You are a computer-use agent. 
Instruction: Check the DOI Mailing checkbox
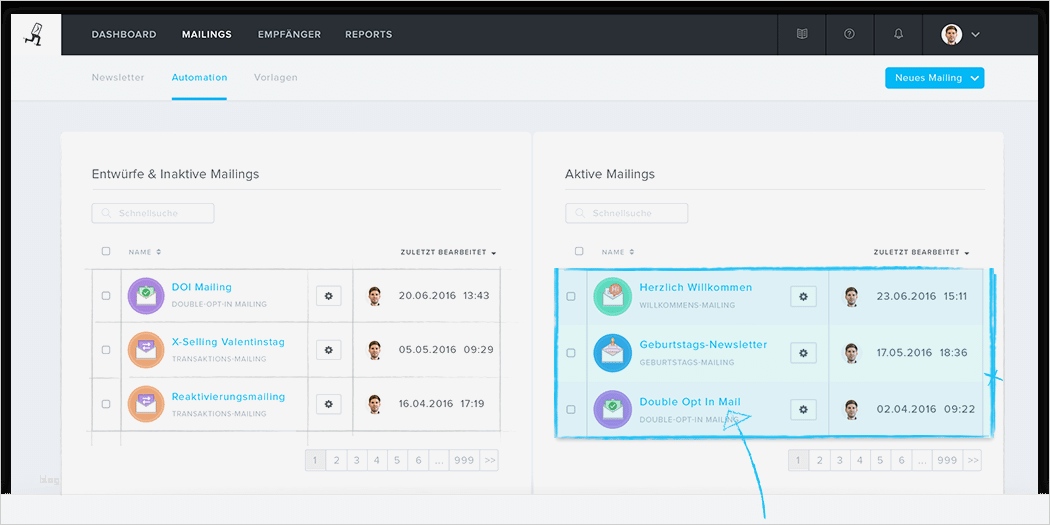[106, 295]
